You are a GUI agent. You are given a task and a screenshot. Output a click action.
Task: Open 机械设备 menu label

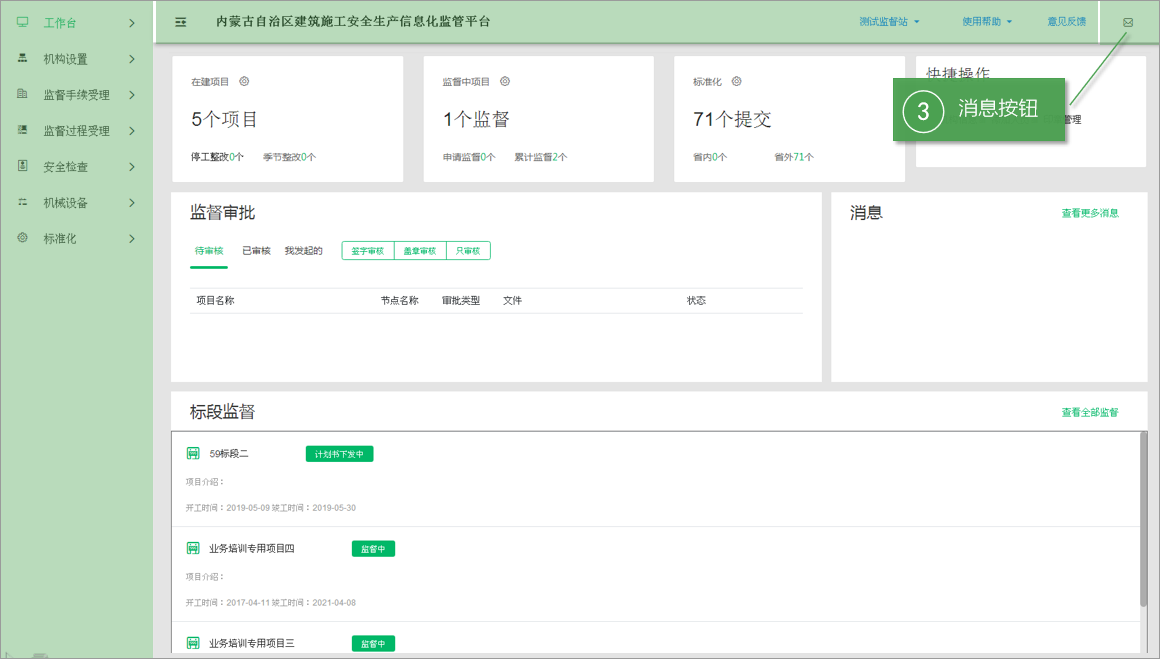point(65,203)
